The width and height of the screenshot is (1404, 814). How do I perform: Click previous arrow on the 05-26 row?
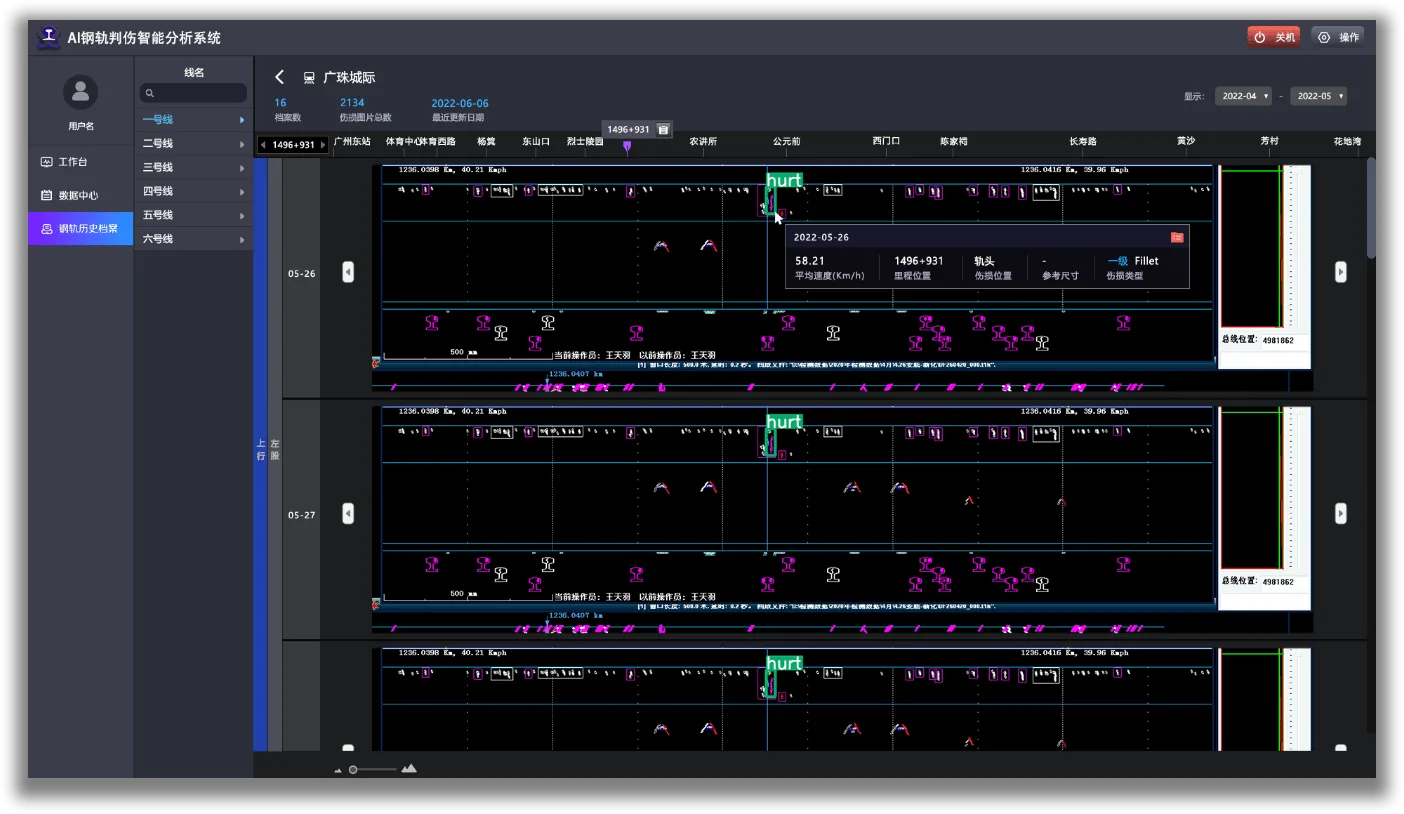pos(348,272)
